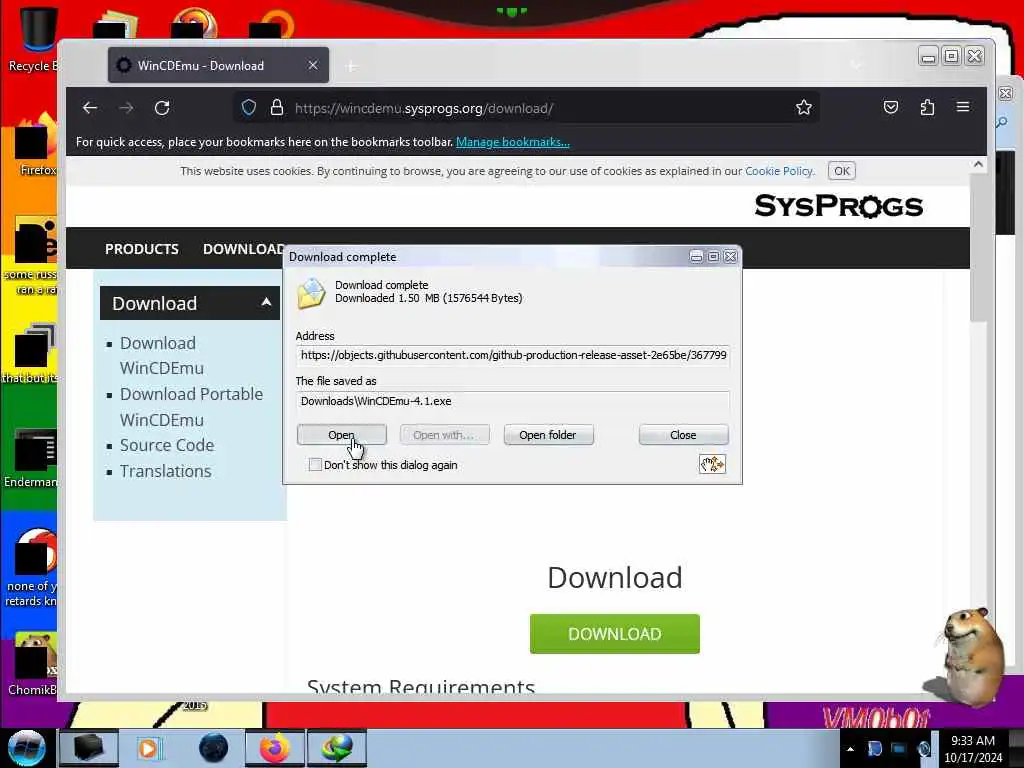1024x768 pixels.
Task: Reload the page with the refresh icon
Action: 162,108
